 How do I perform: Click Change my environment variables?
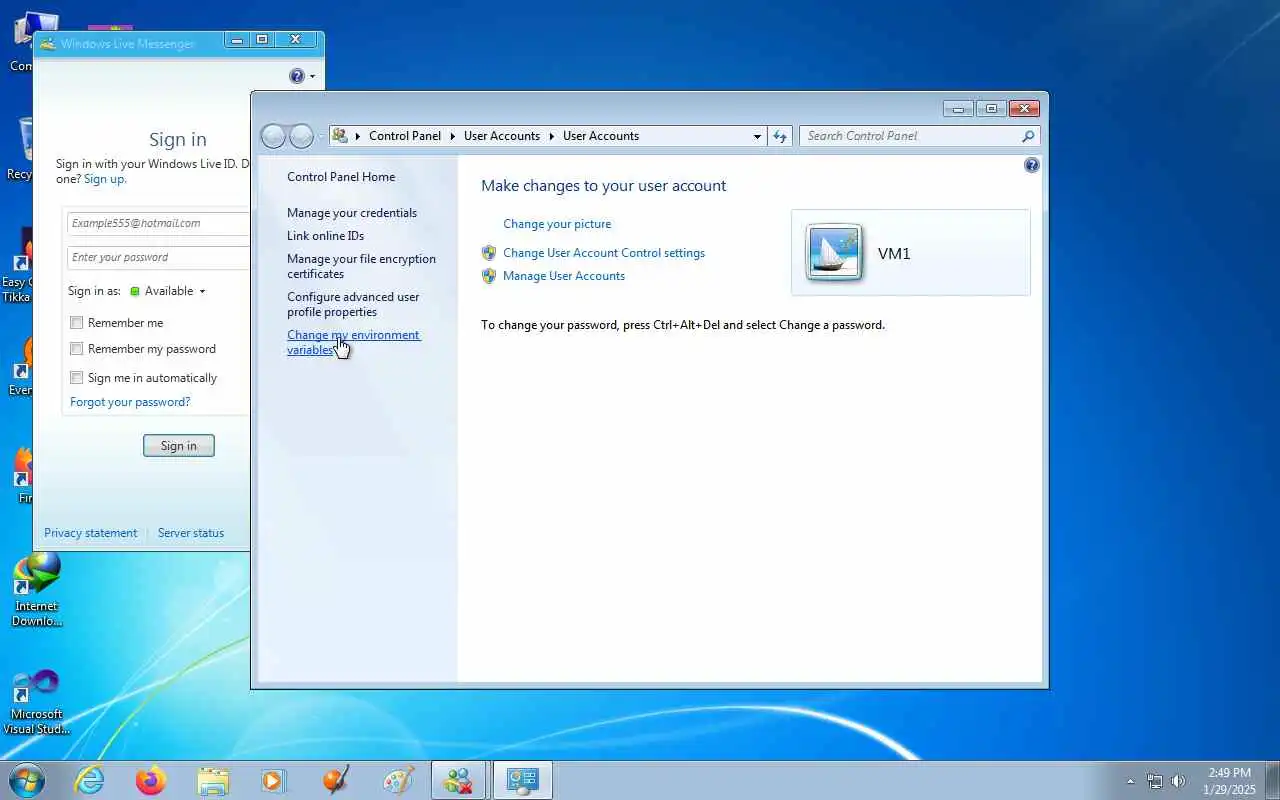pos(353,342)
